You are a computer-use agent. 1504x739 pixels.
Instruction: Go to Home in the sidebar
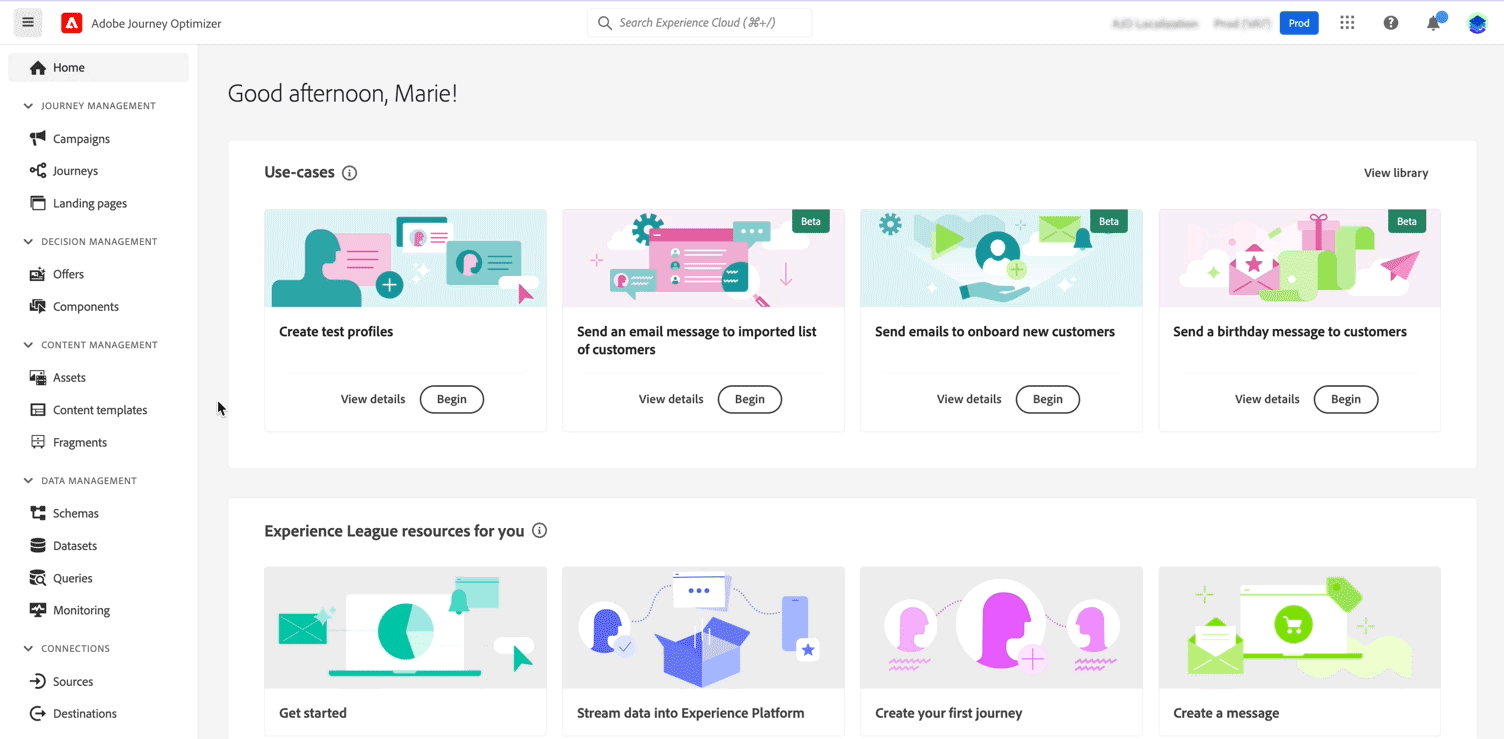(x=98, y=68)
